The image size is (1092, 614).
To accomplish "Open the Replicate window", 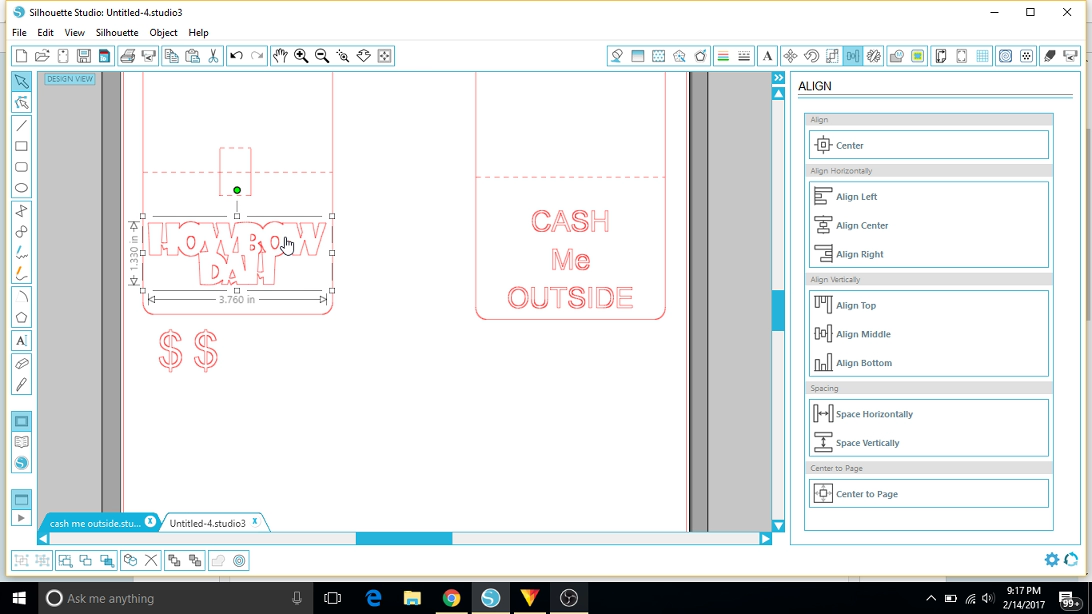I will (x=873, y=56).
